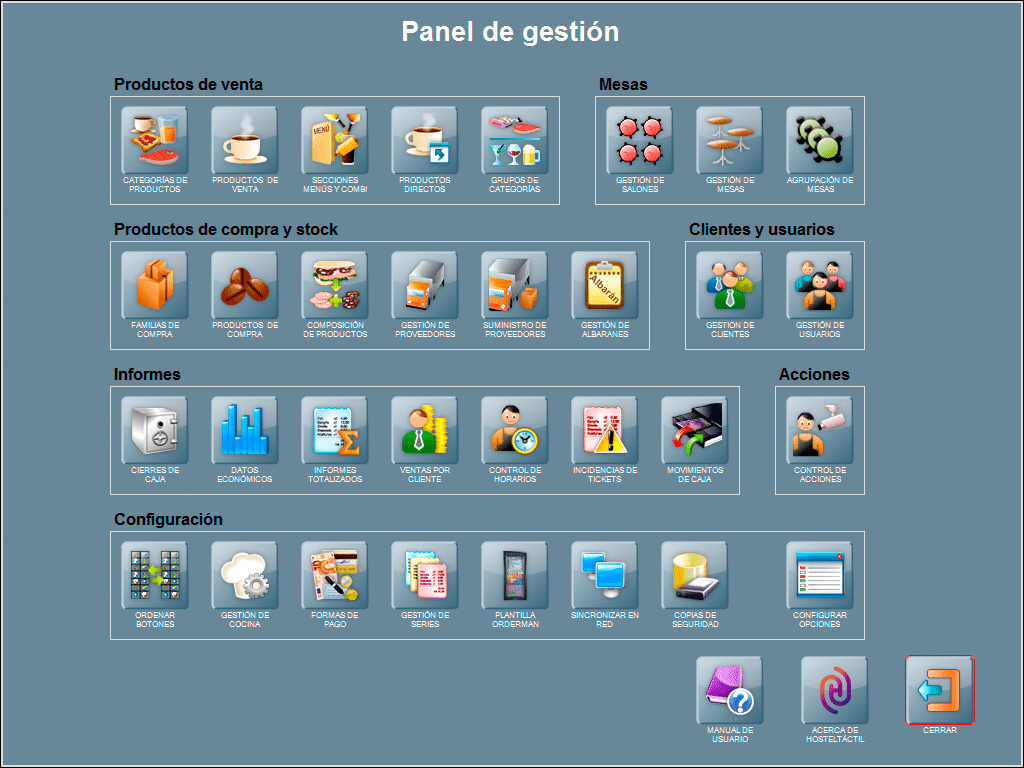Open Composición de Productos
This screenshot has height=768, width=1024.
coord(334,285)
